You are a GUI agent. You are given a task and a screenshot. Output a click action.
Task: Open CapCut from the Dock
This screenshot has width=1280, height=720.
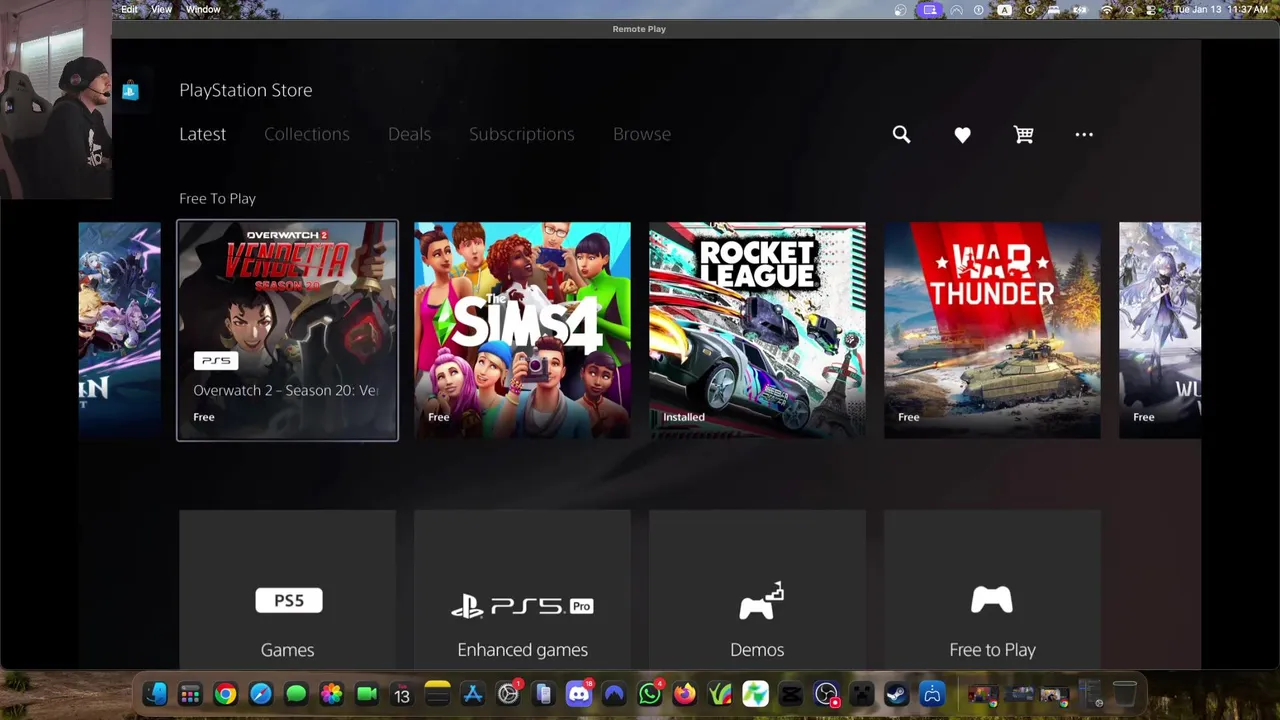coord(791,694)
